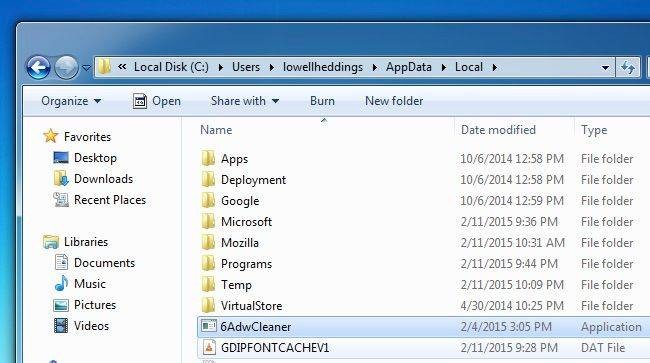Jump to the AppData breadcrumb
Image resolution: width=650 pixels, height=363 pixels.
coord(409,67)
